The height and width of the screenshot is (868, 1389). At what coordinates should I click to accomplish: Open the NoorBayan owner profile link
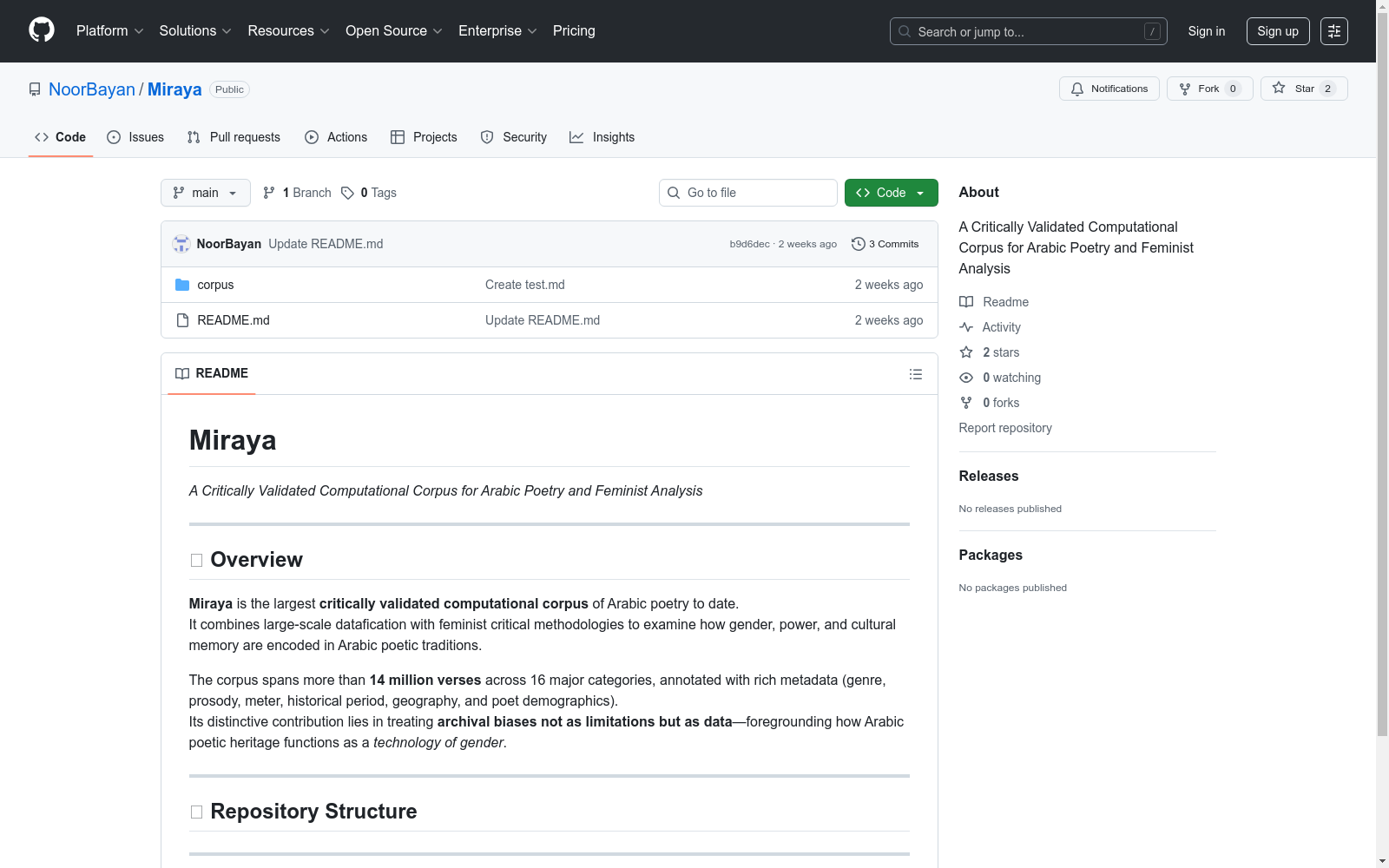point(92,89)
